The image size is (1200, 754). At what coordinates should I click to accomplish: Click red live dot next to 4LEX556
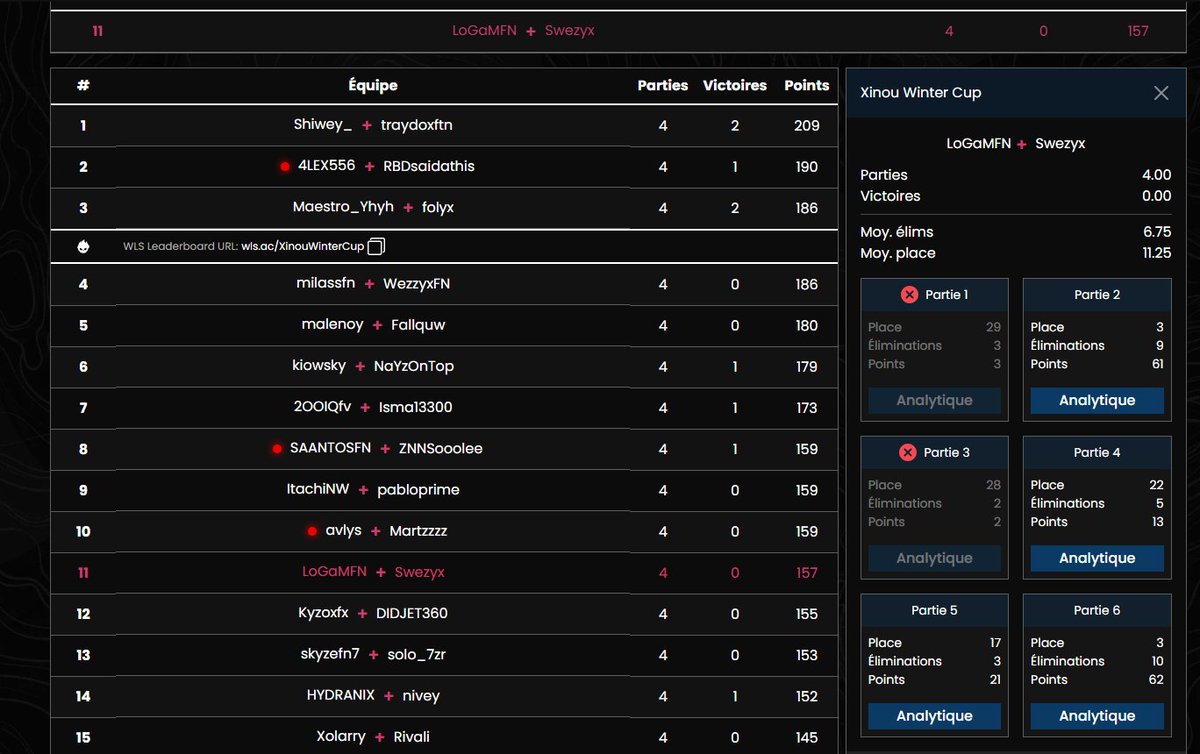click(x=285, y=167)
